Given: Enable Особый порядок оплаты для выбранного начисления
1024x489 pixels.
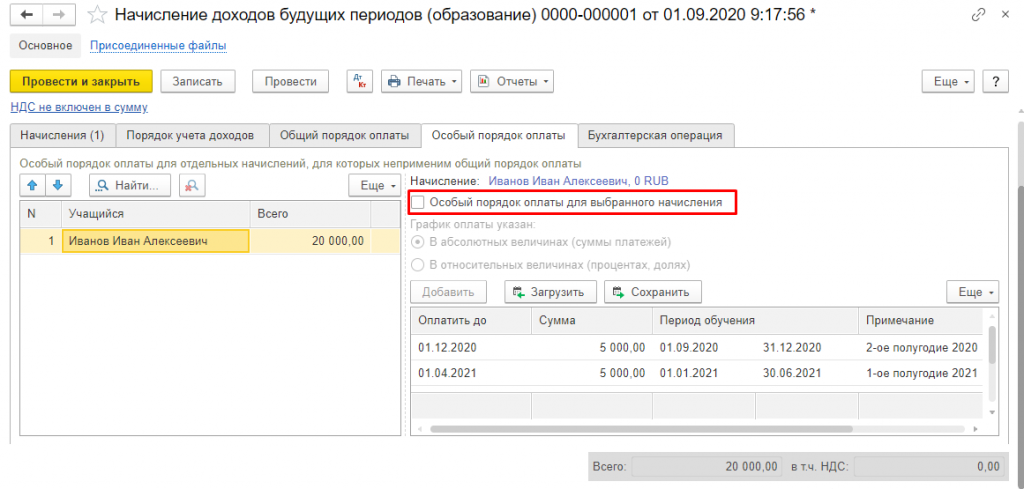Looking at the screenshot, I should click(x=419, y=203).
